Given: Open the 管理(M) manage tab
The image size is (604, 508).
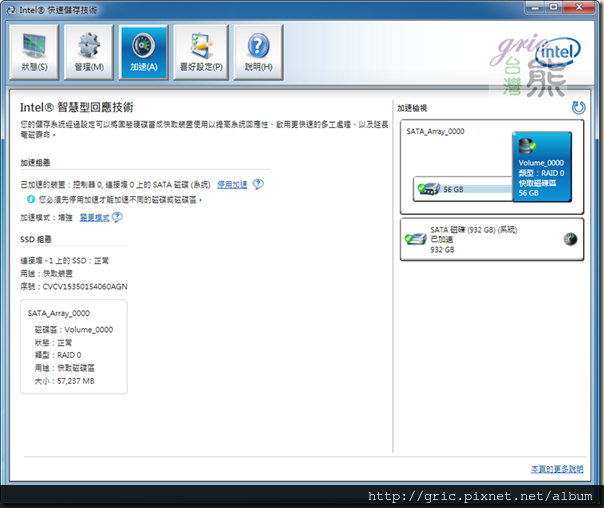Looking at the screenshot, I should [89, 53].
